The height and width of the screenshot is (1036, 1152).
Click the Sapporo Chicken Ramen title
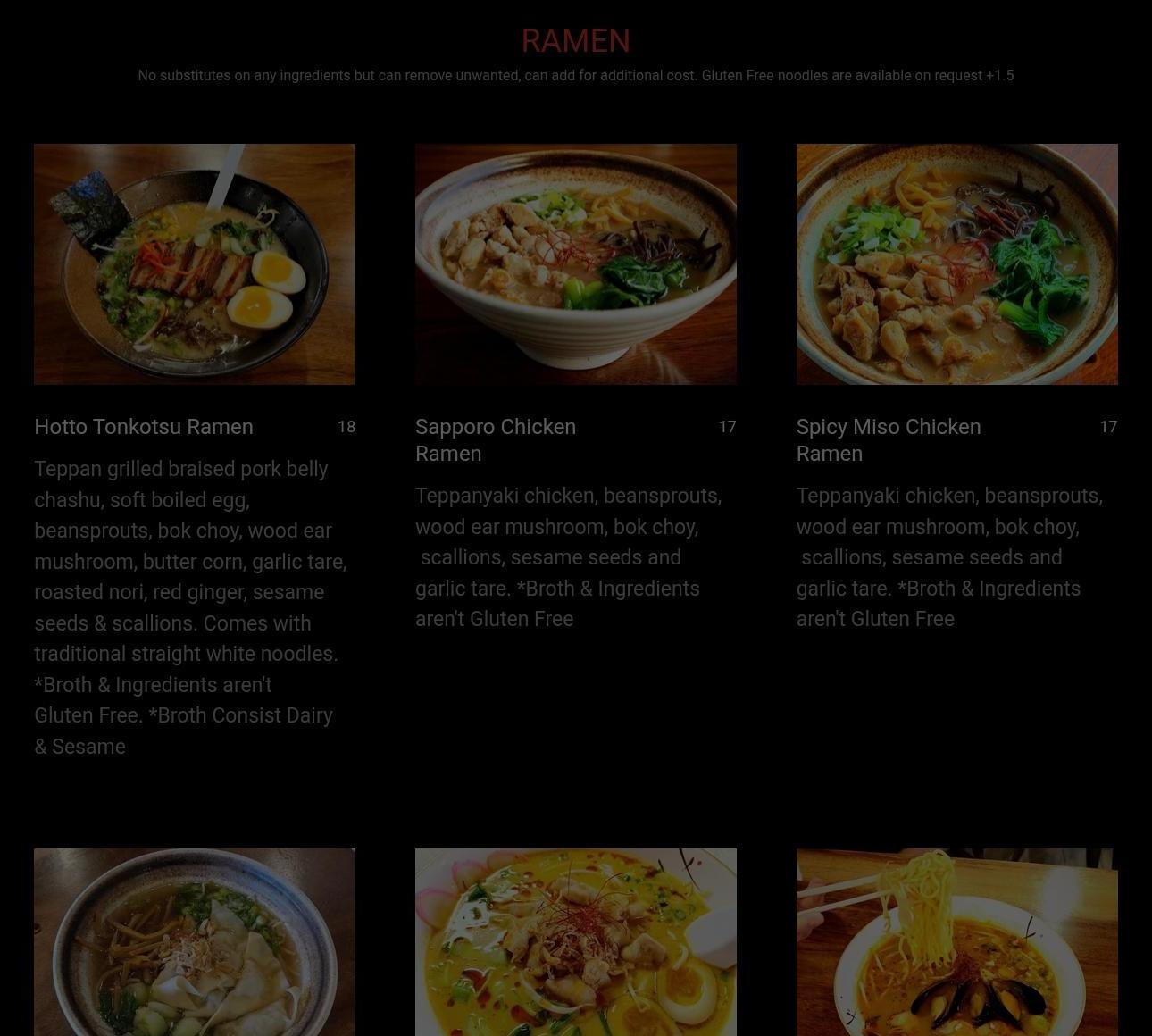(x=496, y=440)
